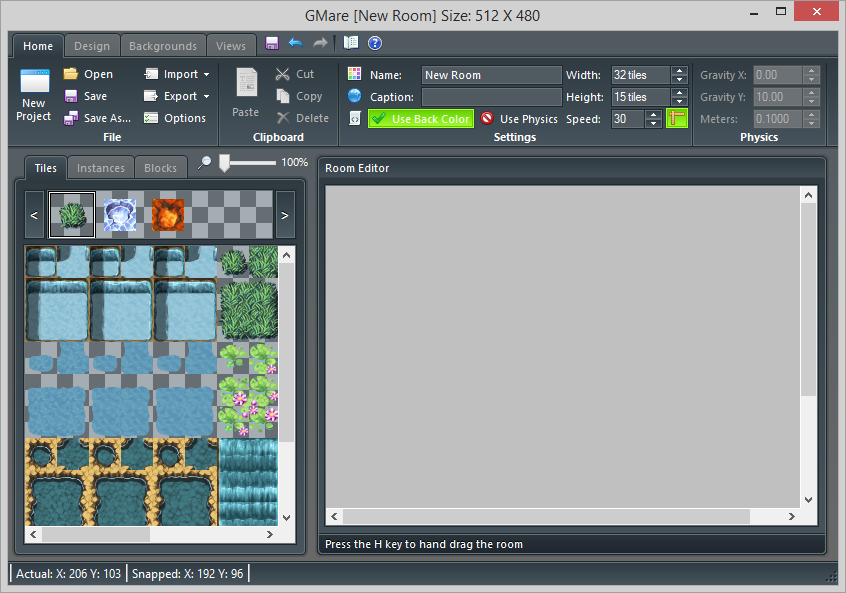
Task: Decrease room Width with the down spinner
Action: 680,79
